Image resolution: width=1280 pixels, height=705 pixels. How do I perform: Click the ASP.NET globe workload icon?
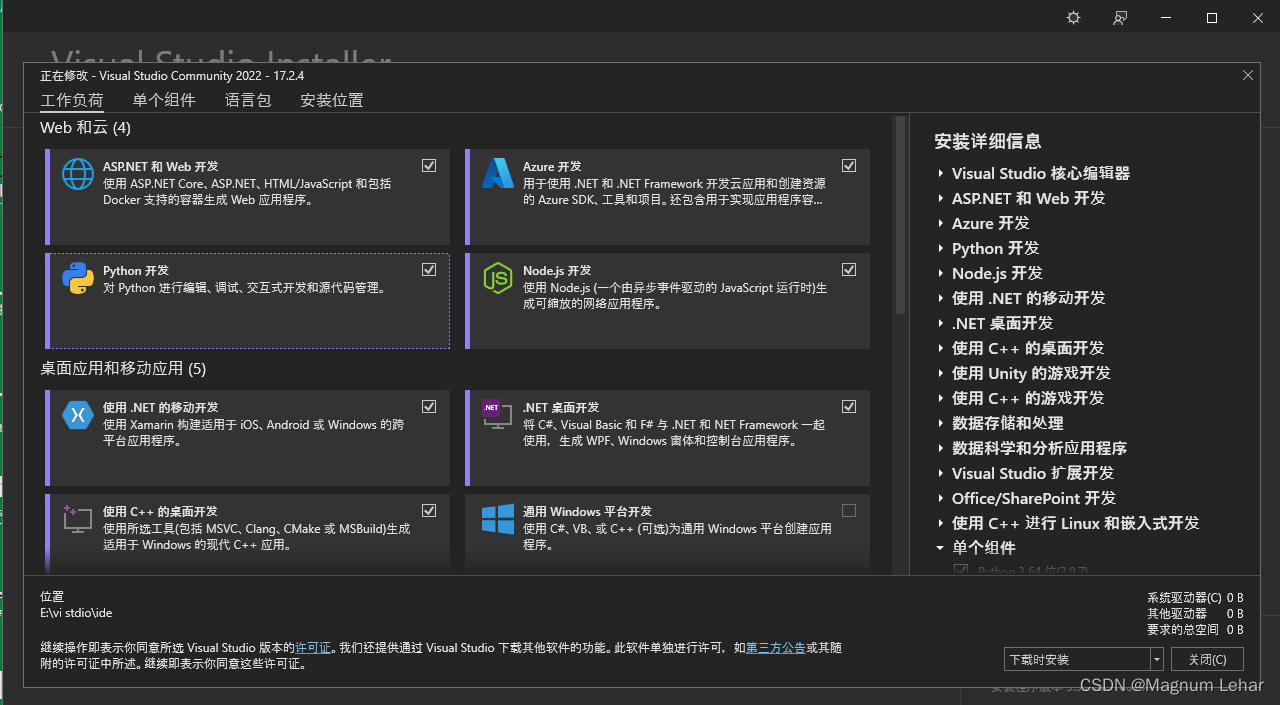tap(78, 174)
